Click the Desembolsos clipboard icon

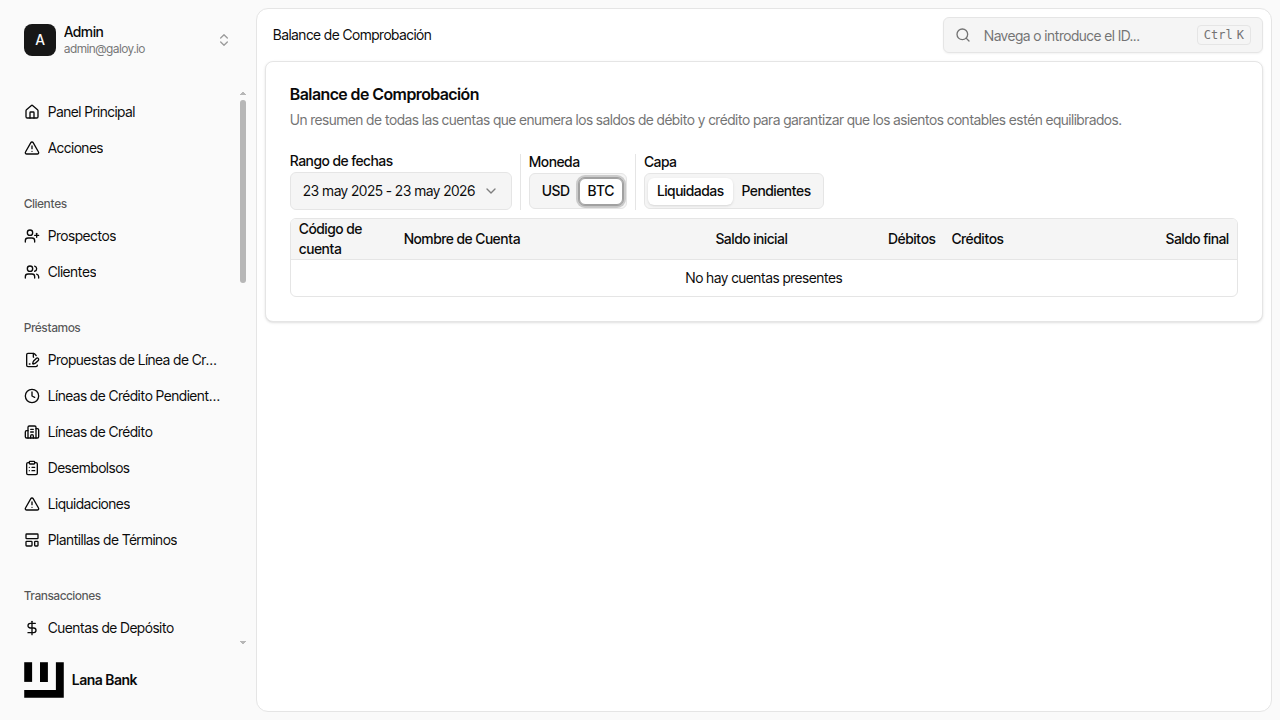click(x=32, y=468)
